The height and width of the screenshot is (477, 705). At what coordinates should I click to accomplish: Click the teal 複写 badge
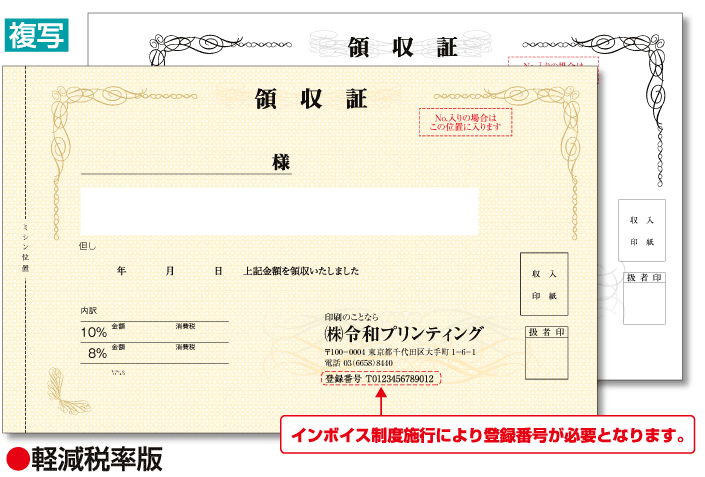(38, 34)
